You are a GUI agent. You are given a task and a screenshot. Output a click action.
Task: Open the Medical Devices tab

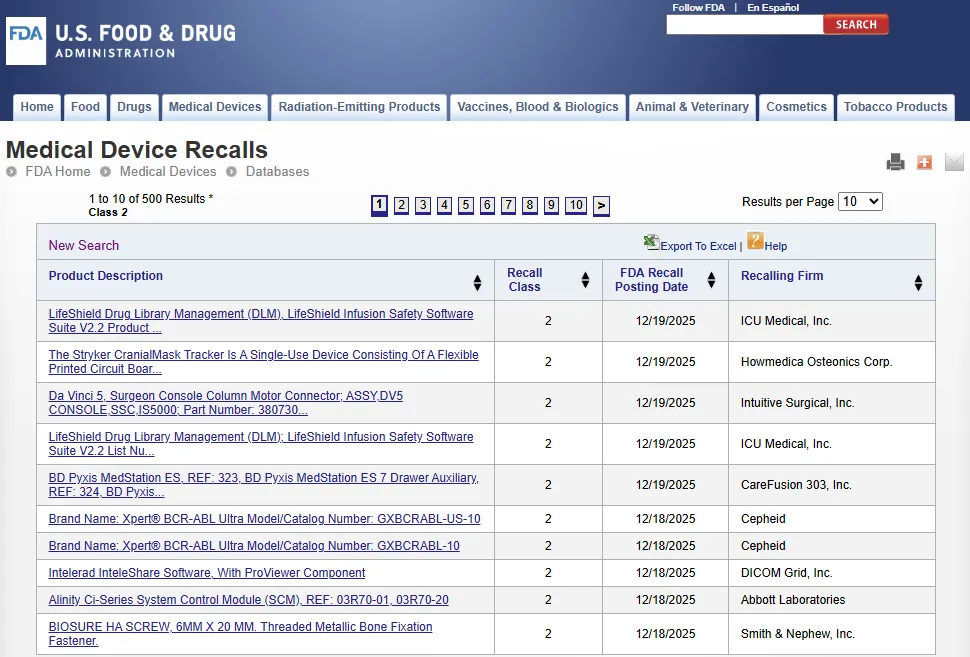215,107
